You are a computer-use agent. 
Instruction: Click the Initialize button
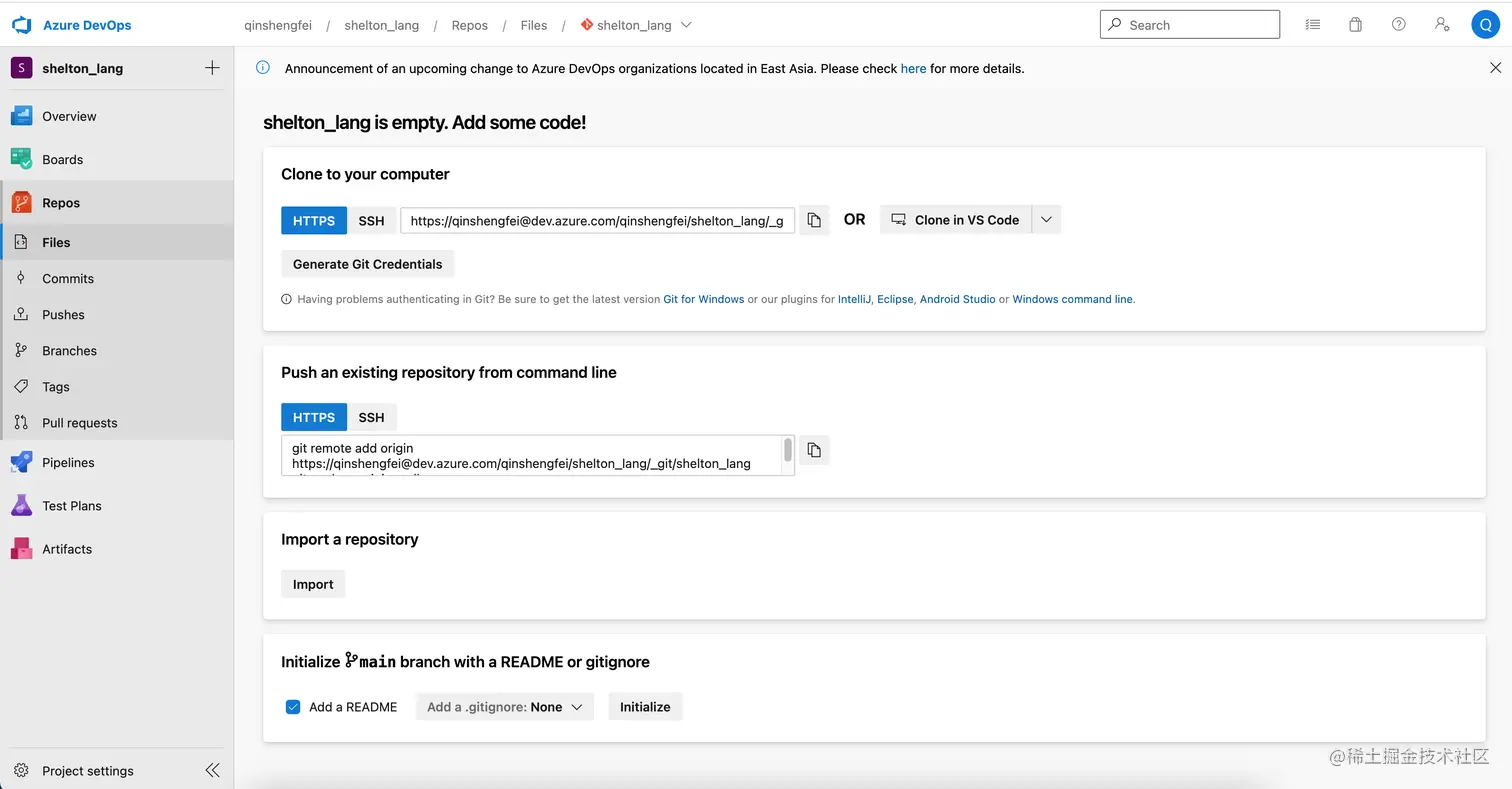pos(645,707)
